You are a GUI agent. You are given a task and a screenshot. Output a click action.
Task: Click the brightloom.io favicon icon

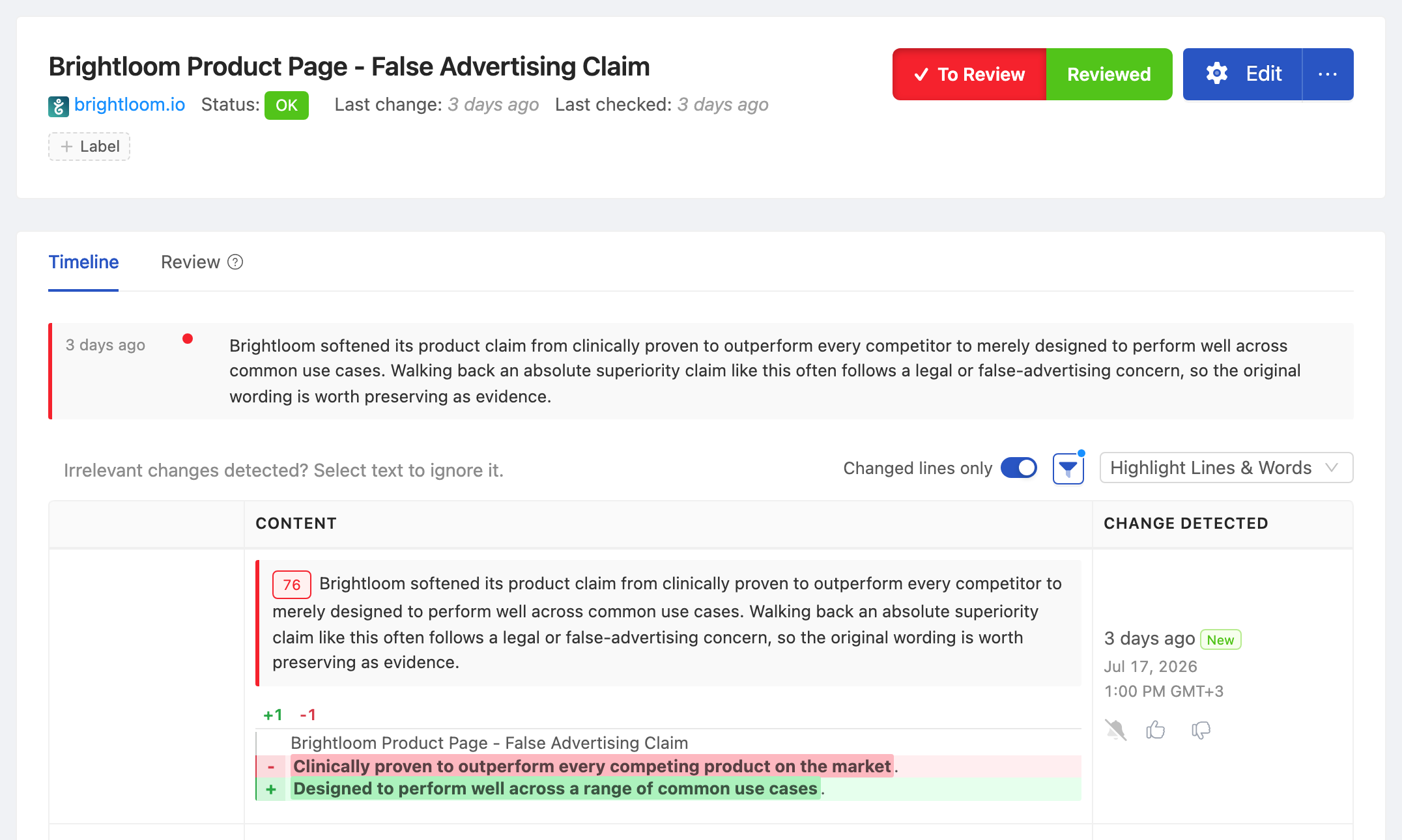(59, 105)
